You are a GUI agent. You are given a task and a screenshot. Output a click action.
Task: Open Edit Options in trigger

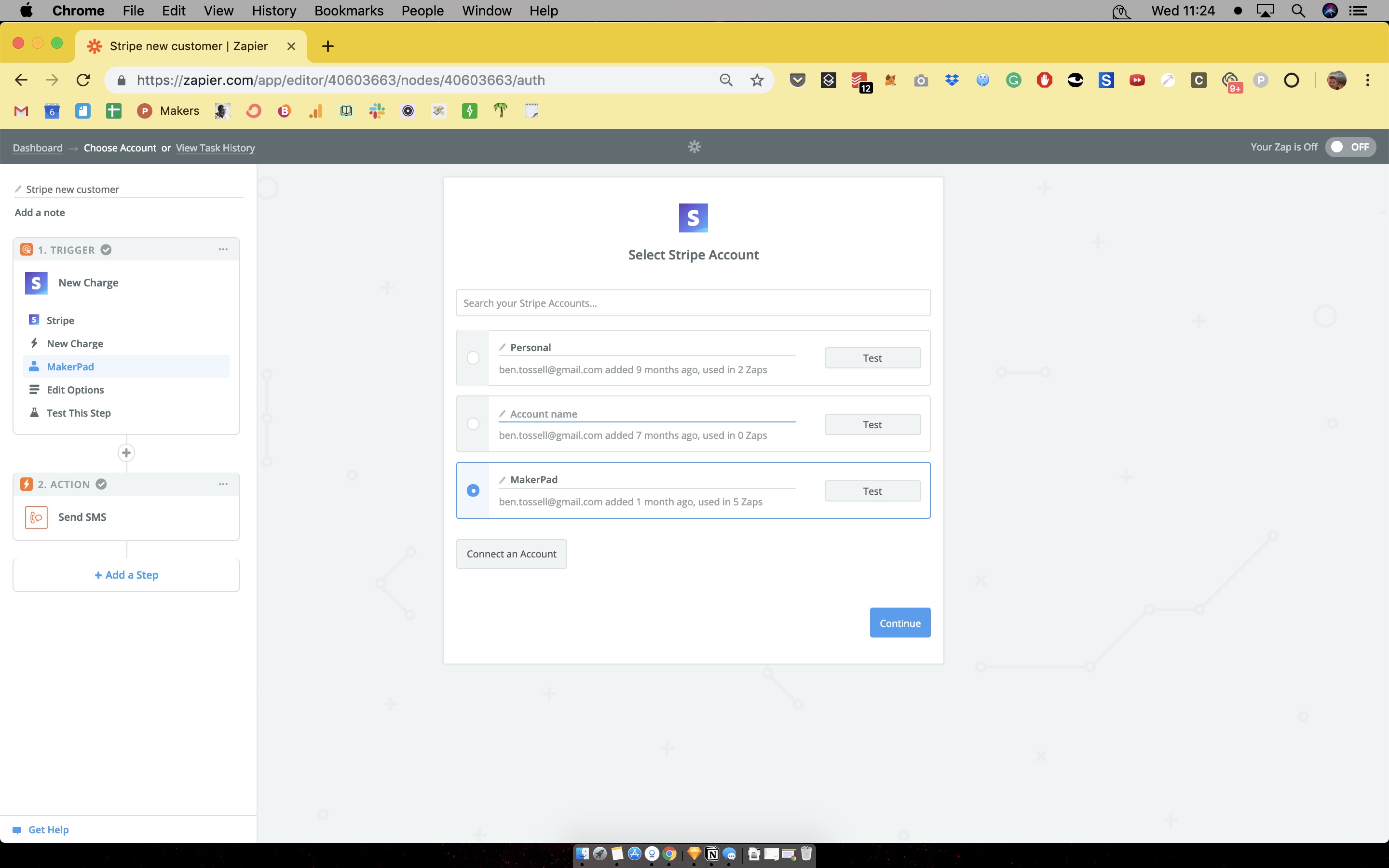coord(126,390)
